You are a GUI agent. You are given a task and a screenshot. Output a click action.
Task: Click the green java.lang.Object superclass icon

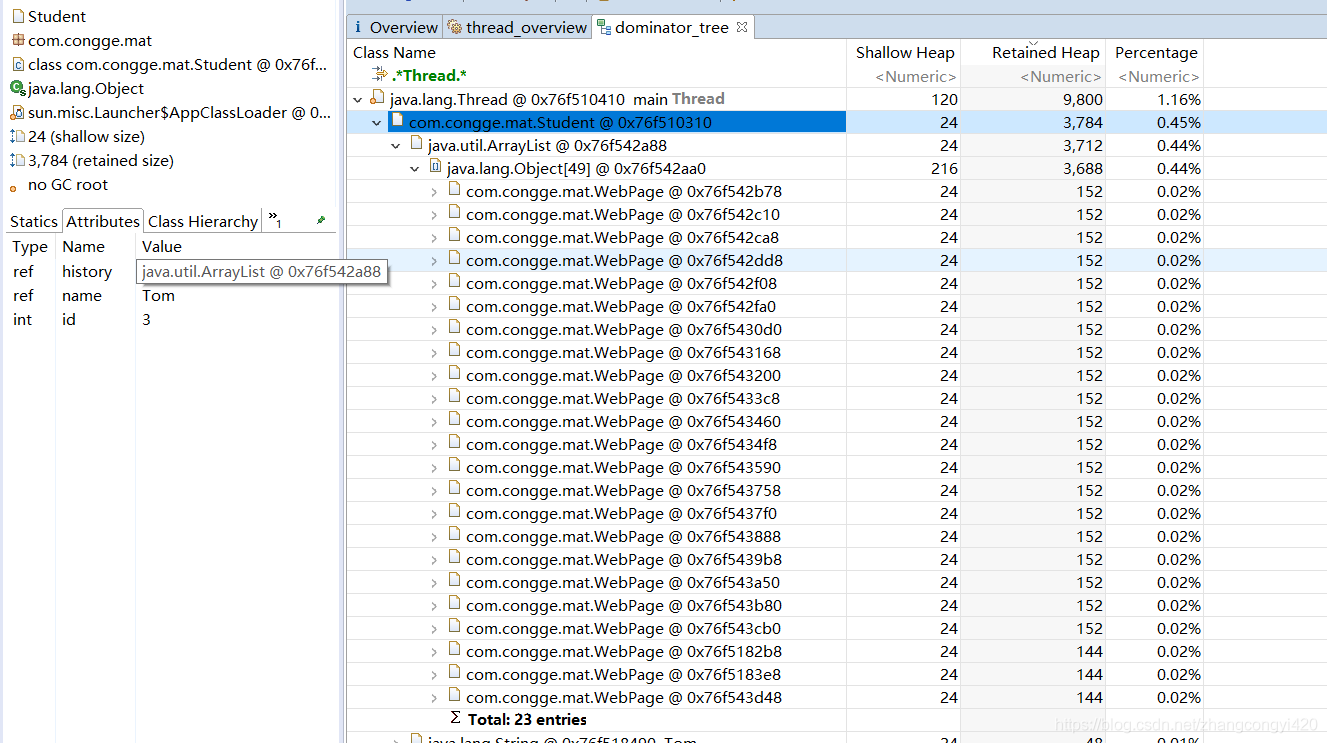[17, 89]
